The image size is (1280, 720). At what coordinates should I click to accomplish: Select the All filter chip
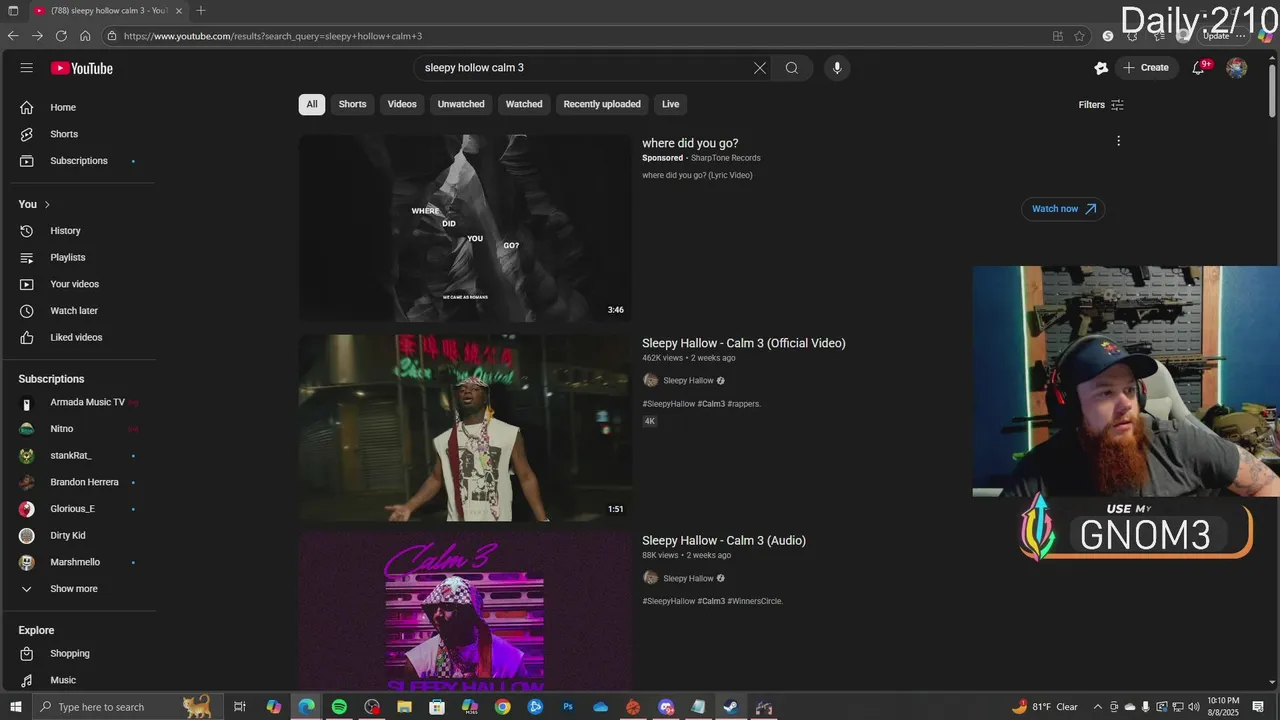click(x=312, y=104)
